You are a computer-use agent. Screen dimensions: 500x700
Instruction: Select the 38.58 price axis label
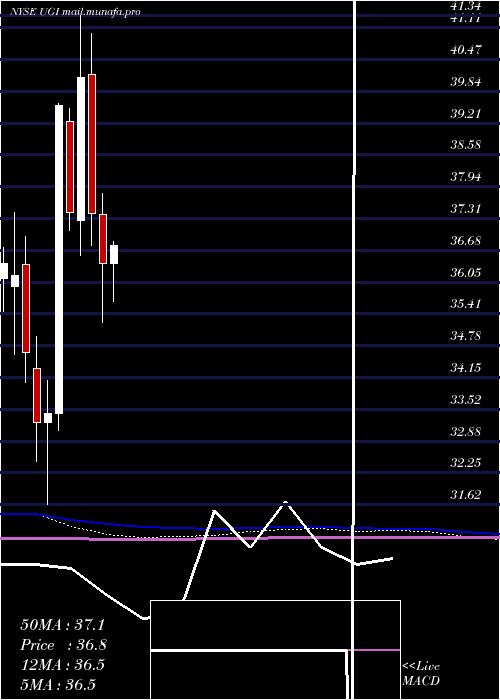click(x=467, y=145)
